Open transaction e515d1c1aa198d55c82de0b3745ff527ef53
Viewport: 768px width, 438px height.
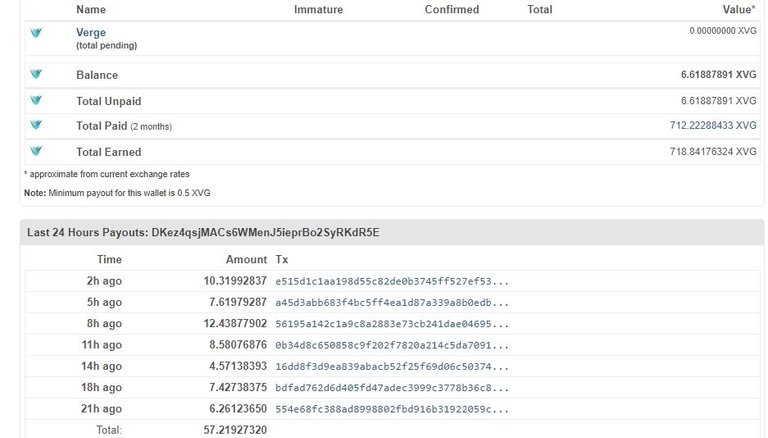pos(392,281)
